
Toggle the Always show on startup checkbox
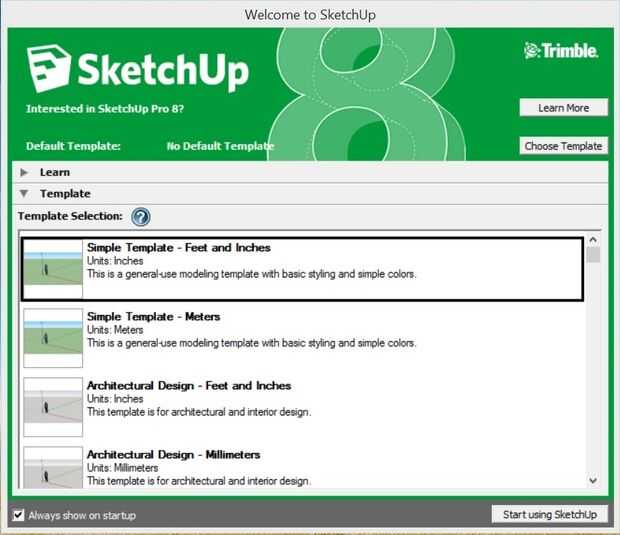point(18,515)
